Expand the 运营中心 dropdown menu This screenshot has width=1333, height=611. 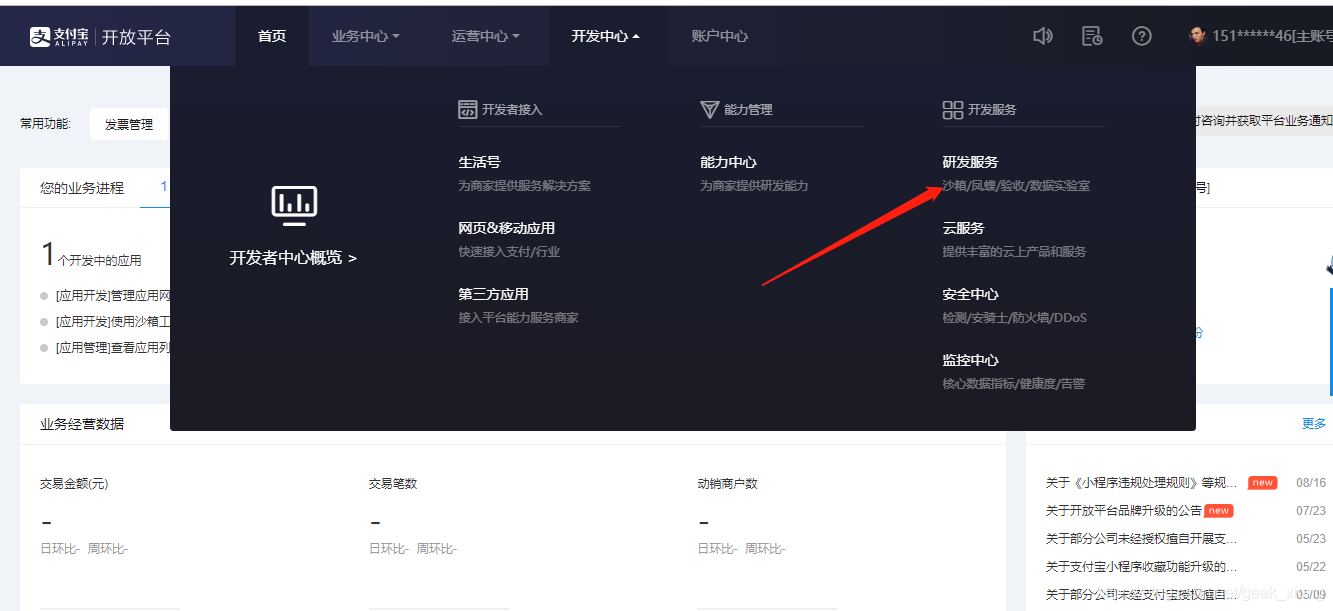(x=486, y=36)
